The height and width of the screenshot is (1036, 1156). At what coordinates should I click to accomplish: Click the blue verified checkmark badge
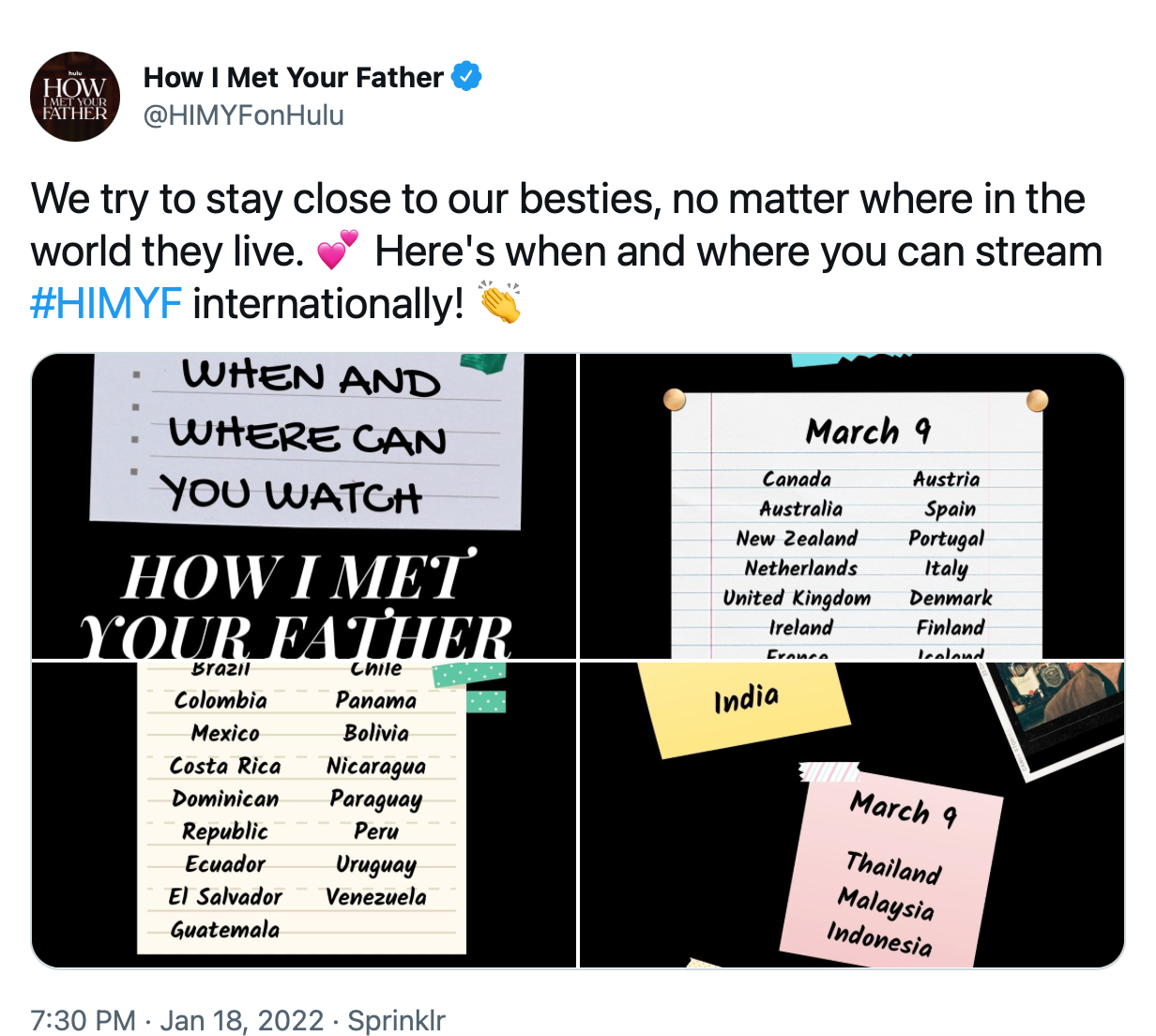465,77
